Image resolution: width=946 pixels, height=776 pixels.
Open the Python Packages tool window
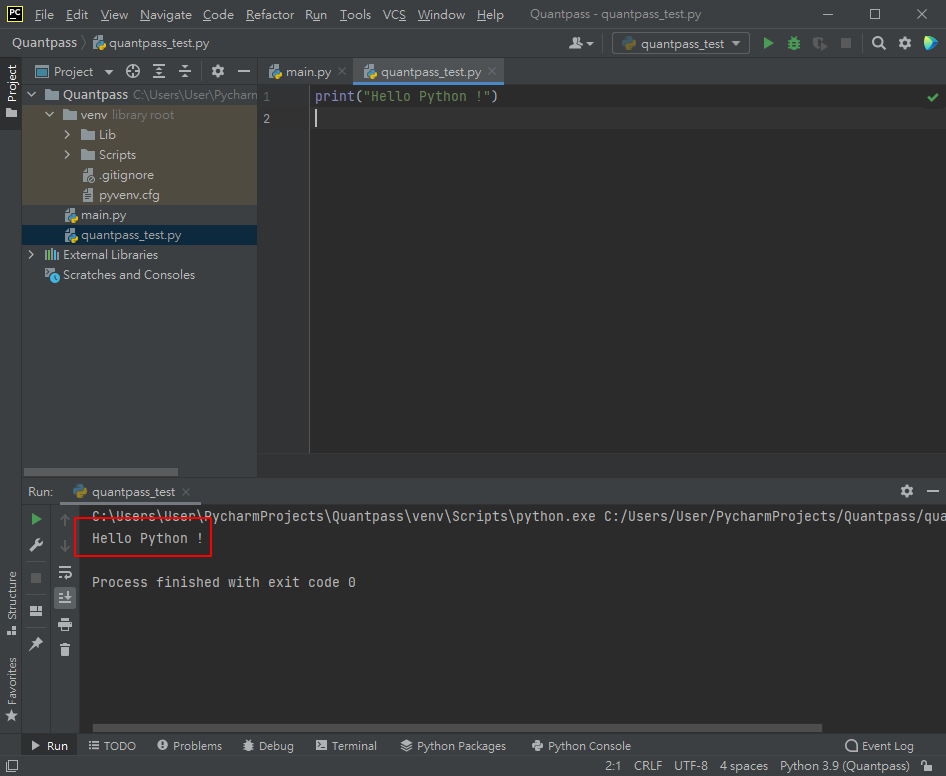pyautogui.click(x=453, y=746)
